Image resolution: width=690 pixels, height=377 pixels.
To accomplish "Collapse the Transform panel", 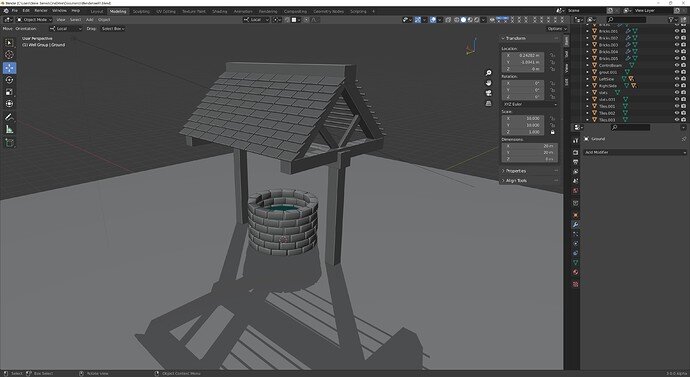I will (515, 38).
